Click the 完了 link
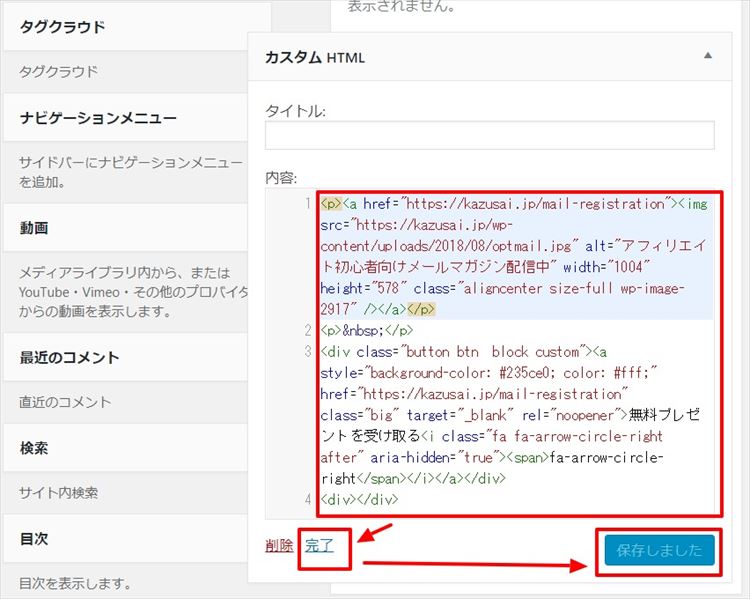 click(319, 545)
